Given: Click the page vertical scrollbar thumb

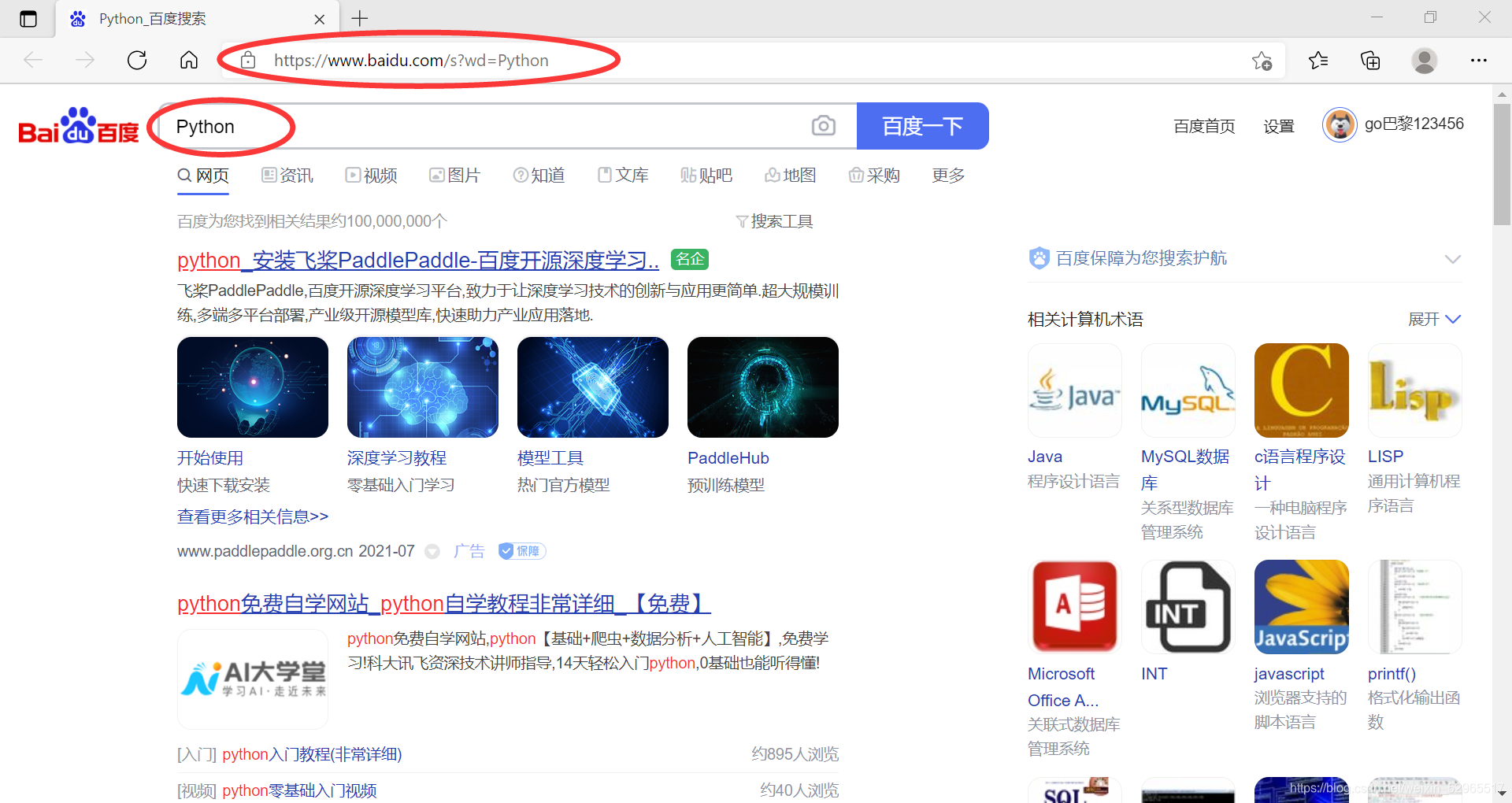Looking at the screenshot, I should click(x=1502, y=164).
